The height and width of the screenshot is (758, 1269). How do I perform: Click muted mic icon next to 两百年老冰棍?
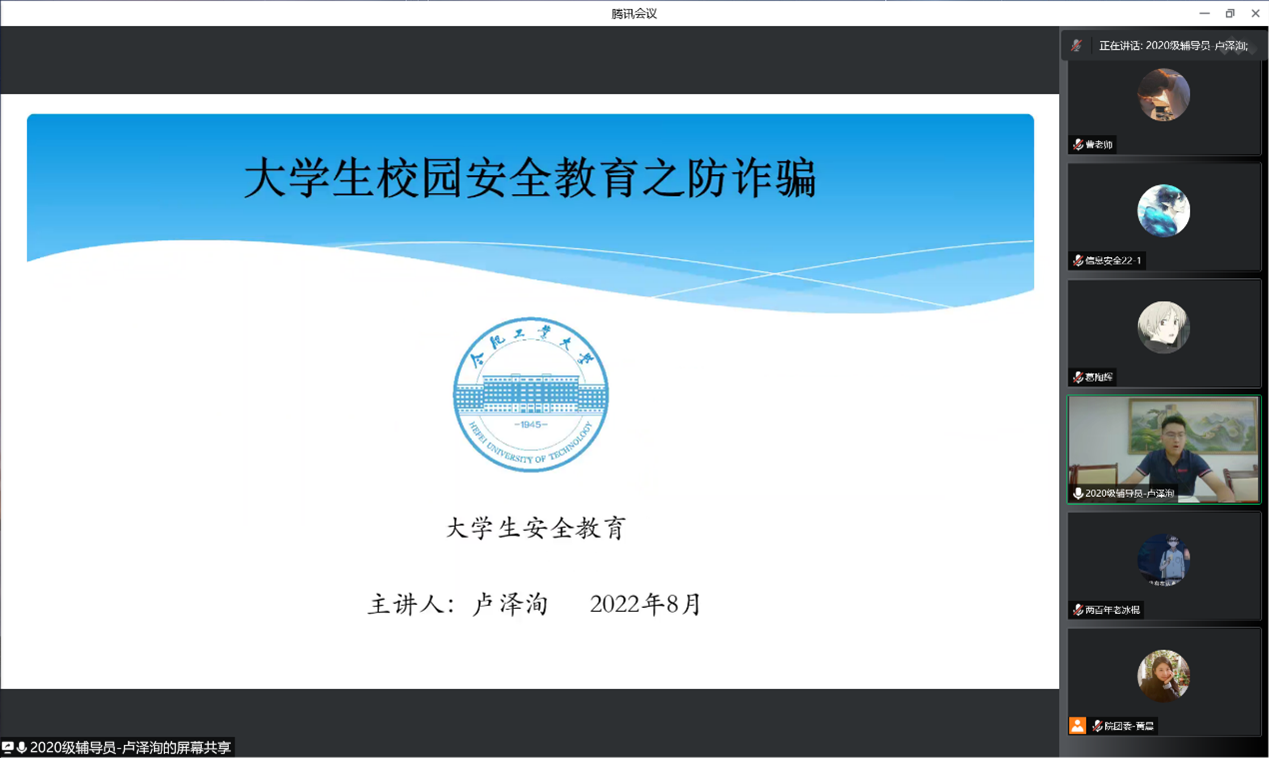1078,610
